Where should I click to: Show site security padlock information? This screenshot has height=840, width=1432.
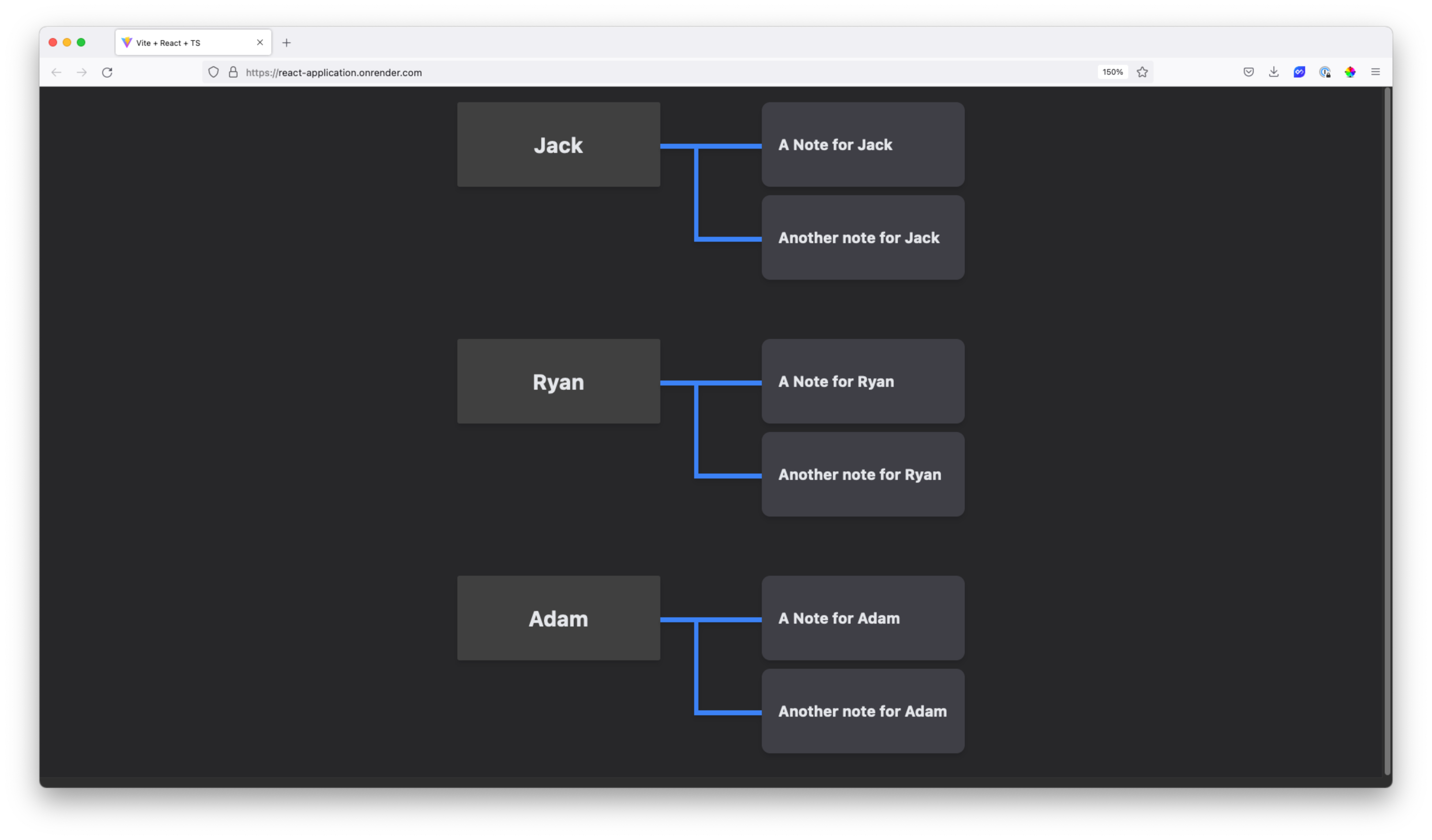click(x=233, y=72)
